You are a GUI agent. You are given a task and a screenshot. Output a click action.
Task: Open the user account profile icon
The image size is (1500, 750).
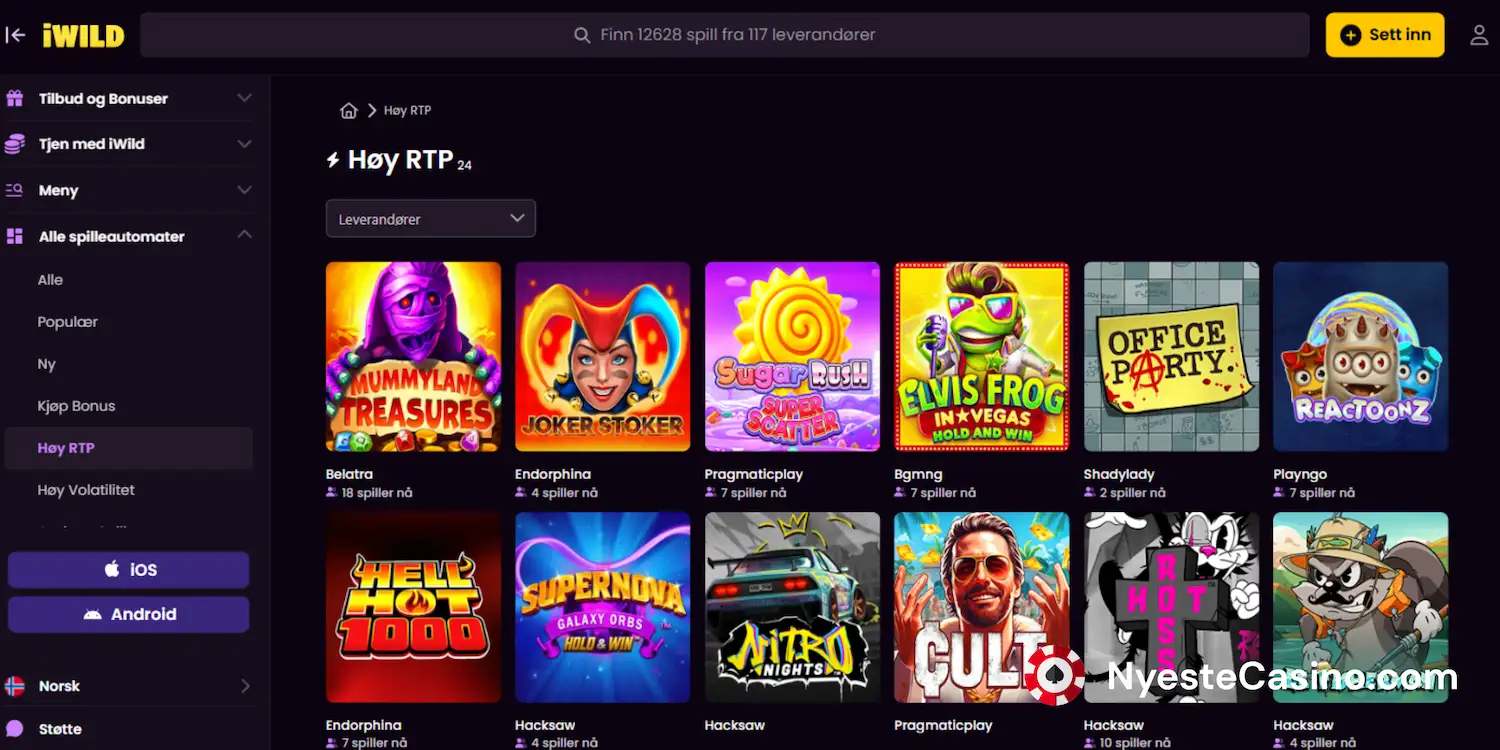click(1479, 35)
